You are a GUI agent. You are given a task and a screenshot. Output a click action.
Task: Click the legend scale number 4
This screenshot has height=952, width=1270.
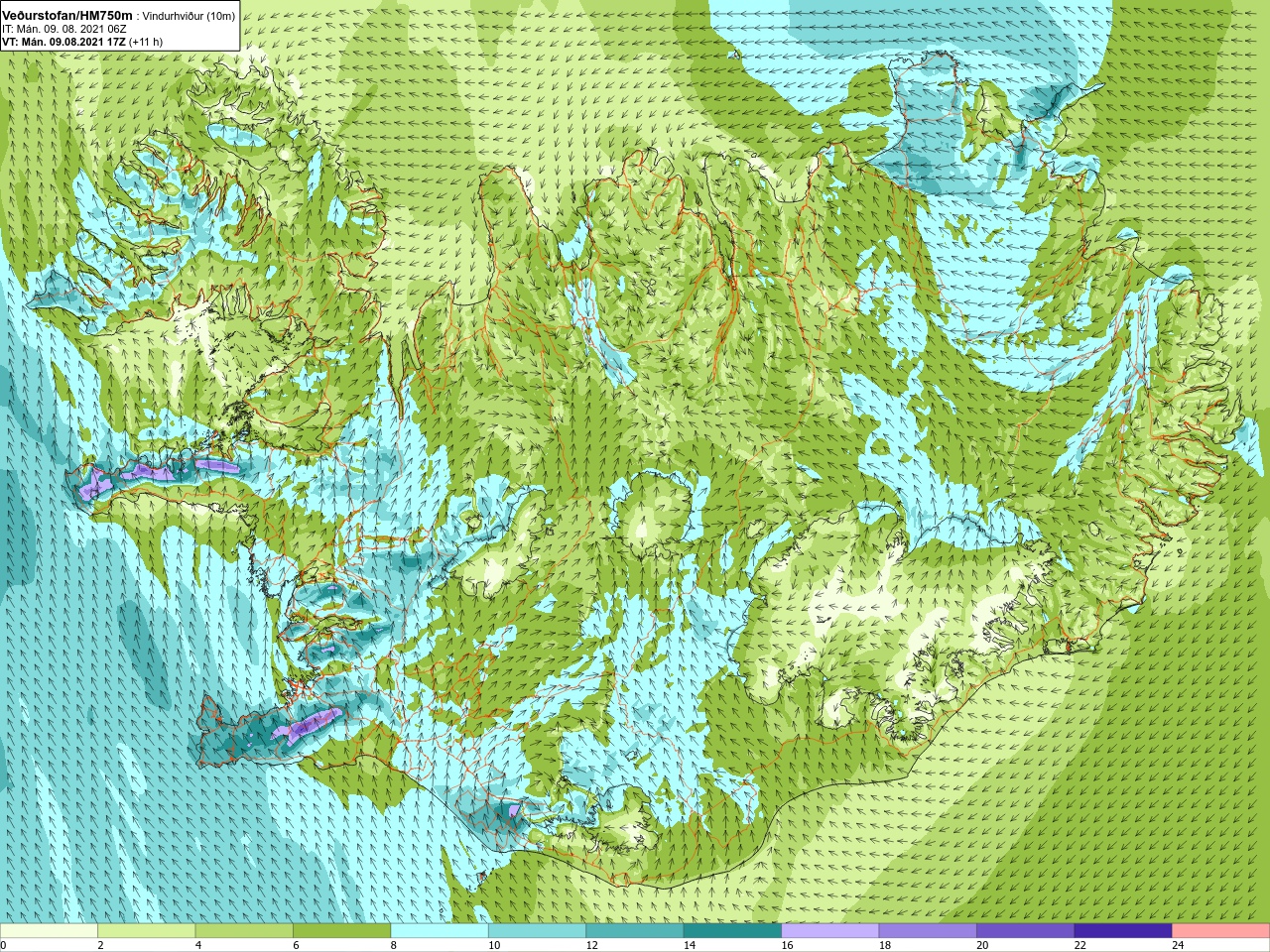tap(198, 945)
